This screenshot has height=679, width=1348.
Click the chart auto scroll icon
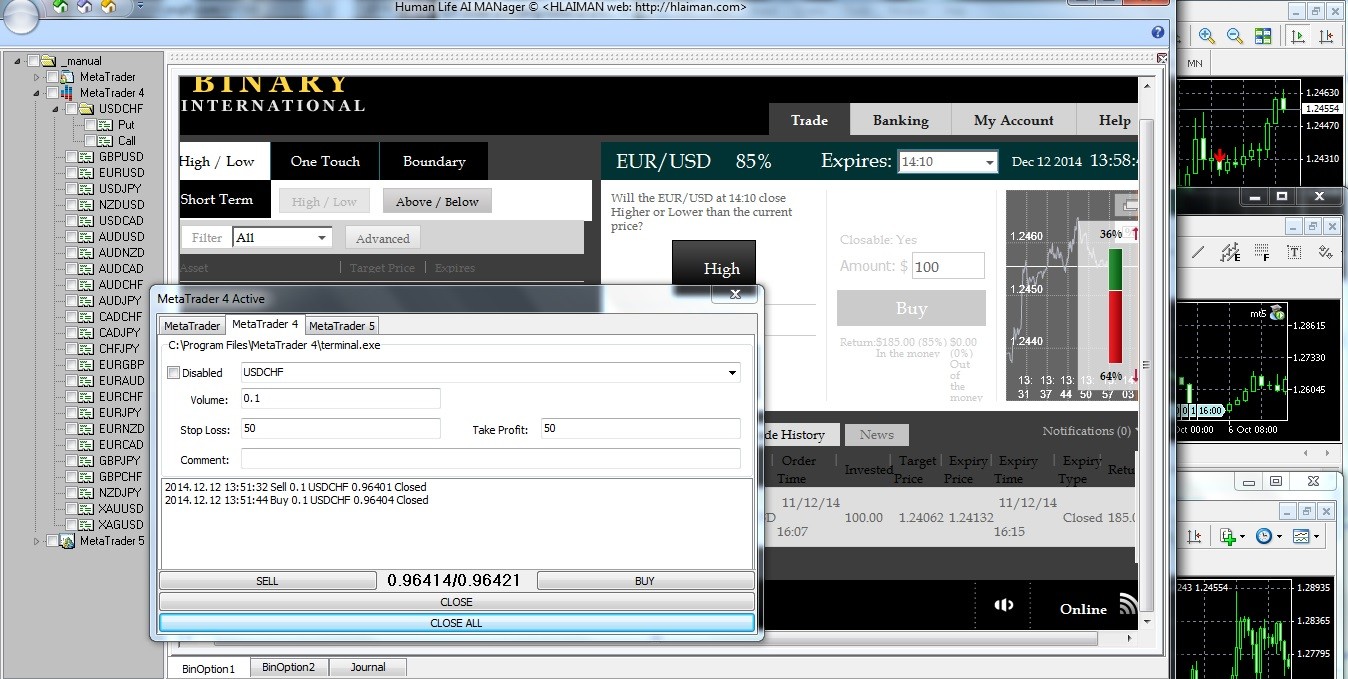click(x=1298, y=36)
